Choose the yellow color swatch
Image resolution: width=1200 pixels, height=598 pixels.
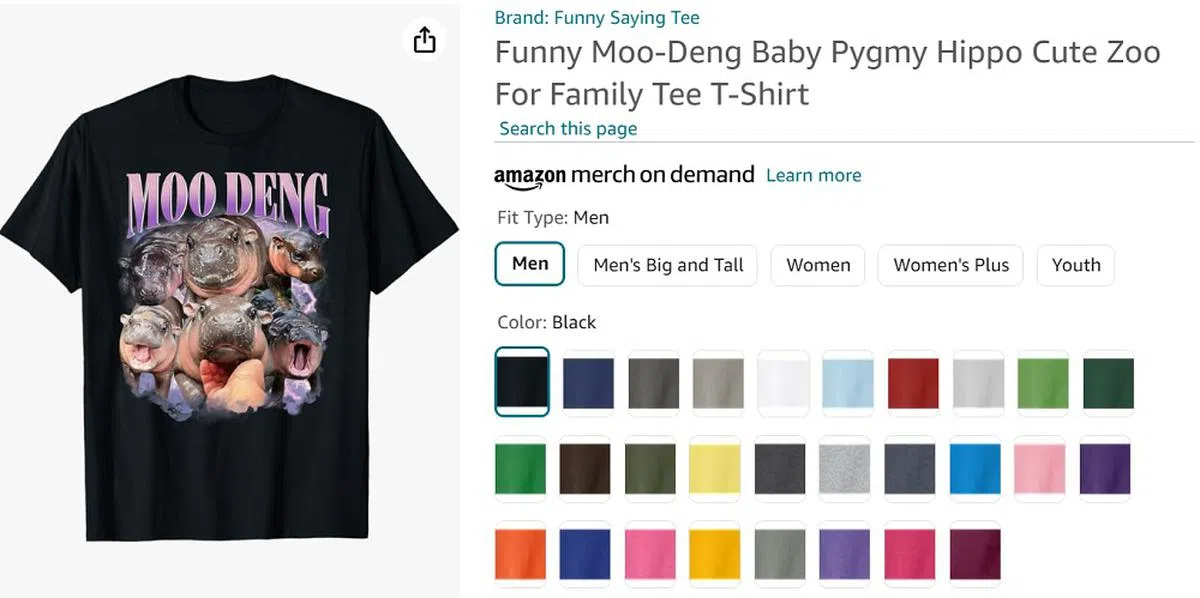pyautogui.click(x=714, y=469)
